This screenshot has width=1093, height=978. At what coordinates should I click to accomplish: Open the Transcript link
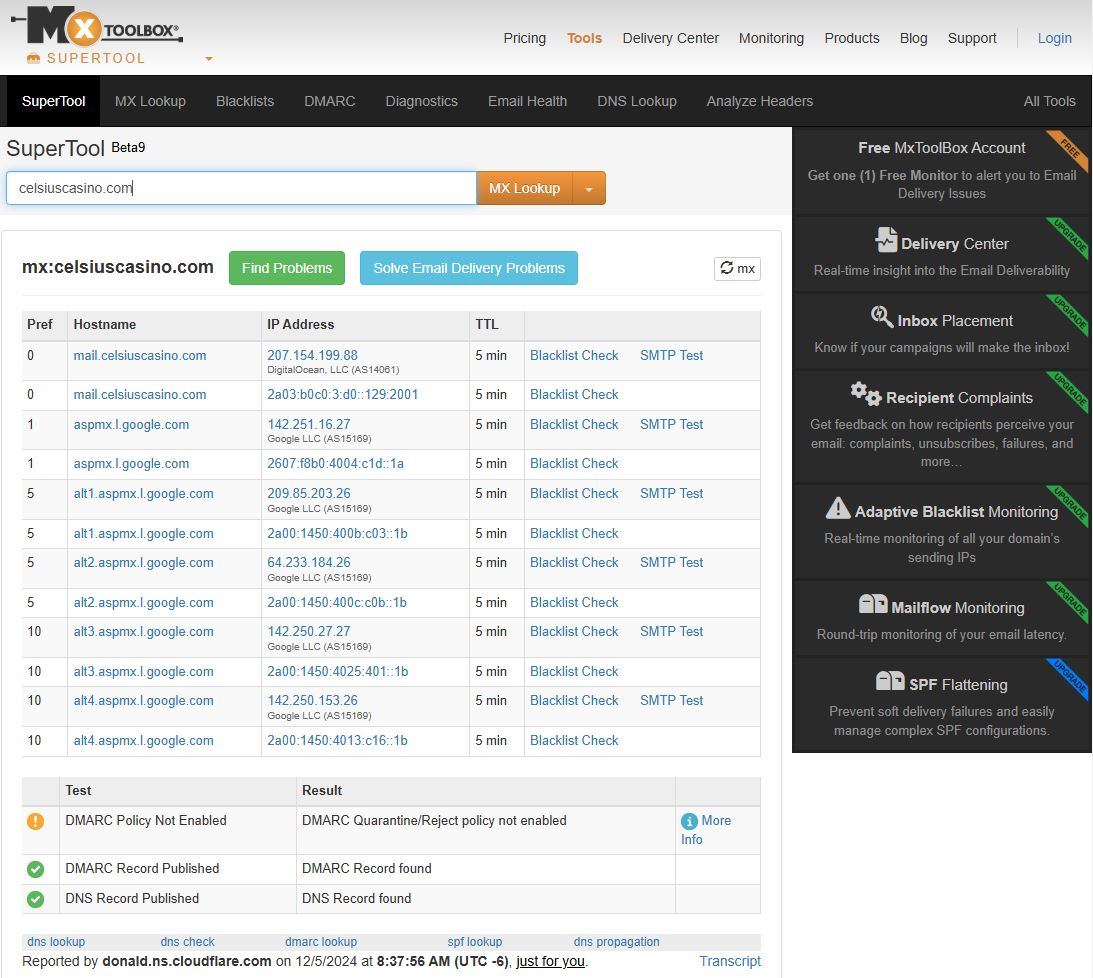[730, 961]
